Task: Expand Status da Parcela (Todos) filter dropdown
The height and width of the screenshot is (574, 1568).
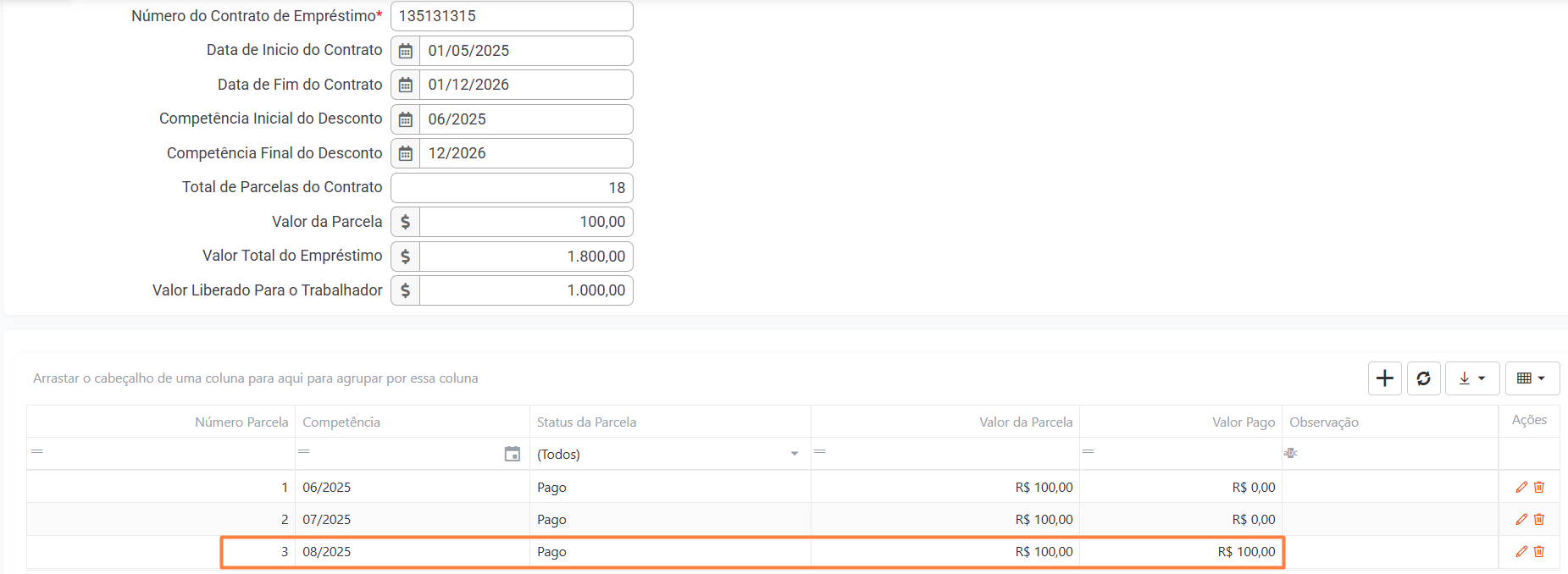Action: tap(795, 454)
